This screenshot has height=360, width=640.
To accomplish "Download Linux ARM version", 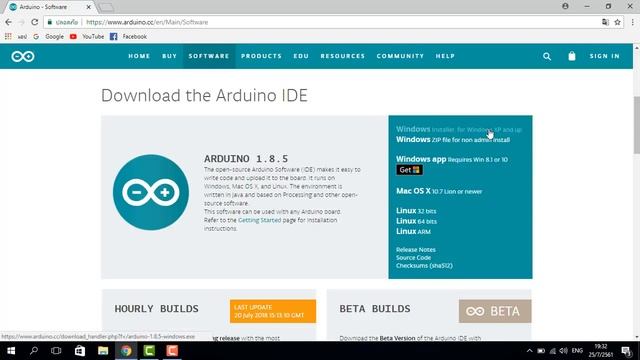I will 413,231.
